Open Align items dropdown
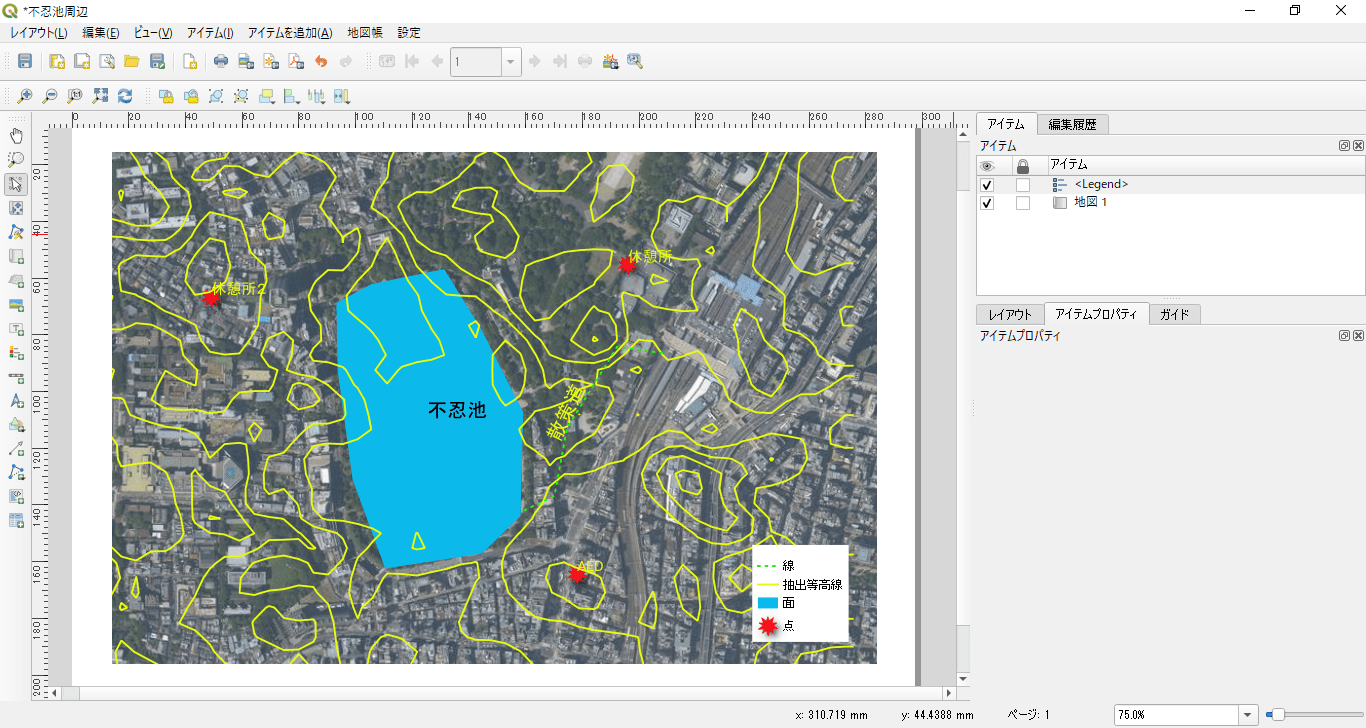The height and width of the screenshot is (728, 1366). tap(292, 97)
